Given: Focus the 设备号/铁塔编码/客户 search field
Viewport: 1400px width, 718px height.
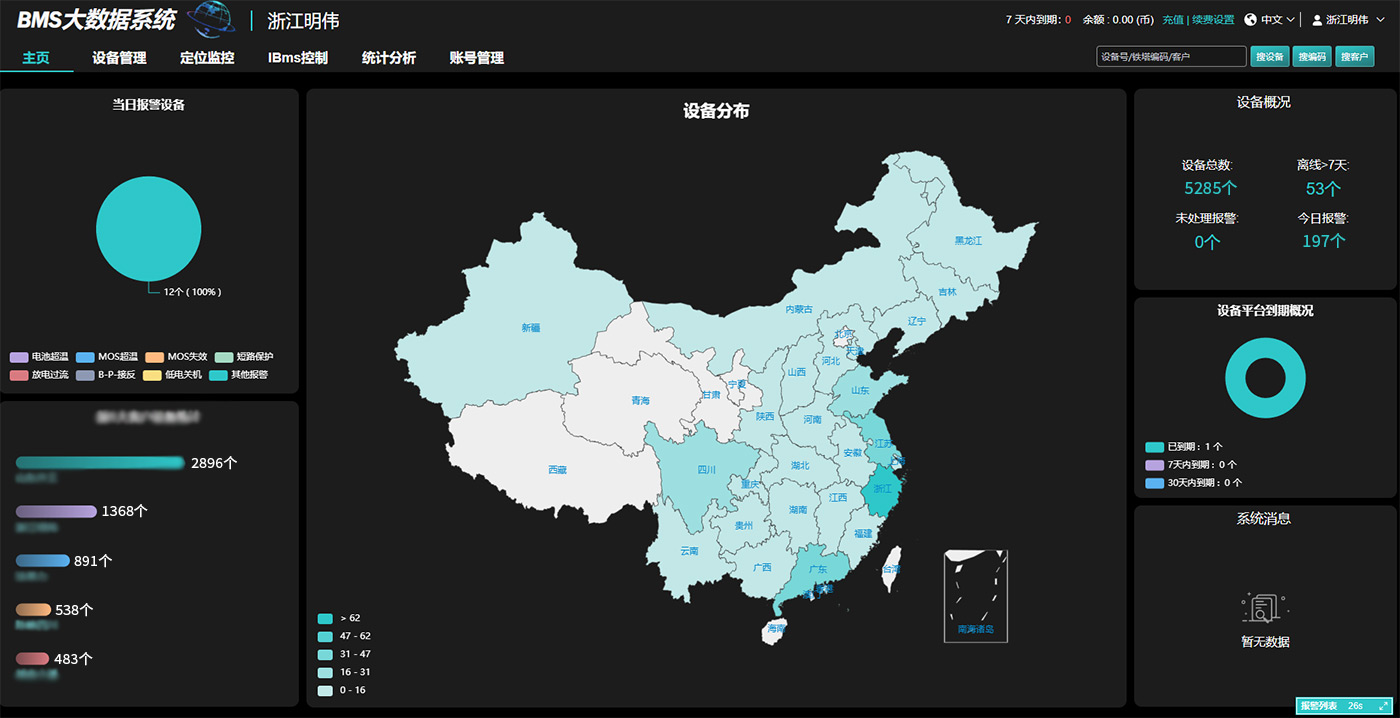Looking at the screenshot, I should [1171, 57].
